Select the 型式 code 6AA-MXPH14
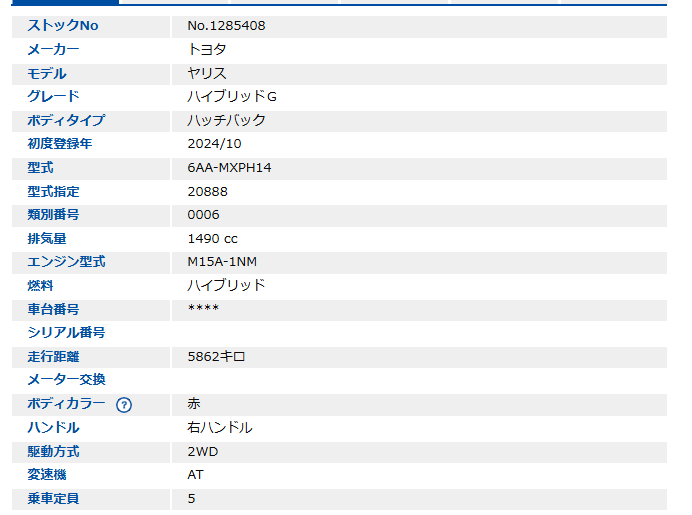The height and width of the screenshot is (515, 692). pos(229,168)
